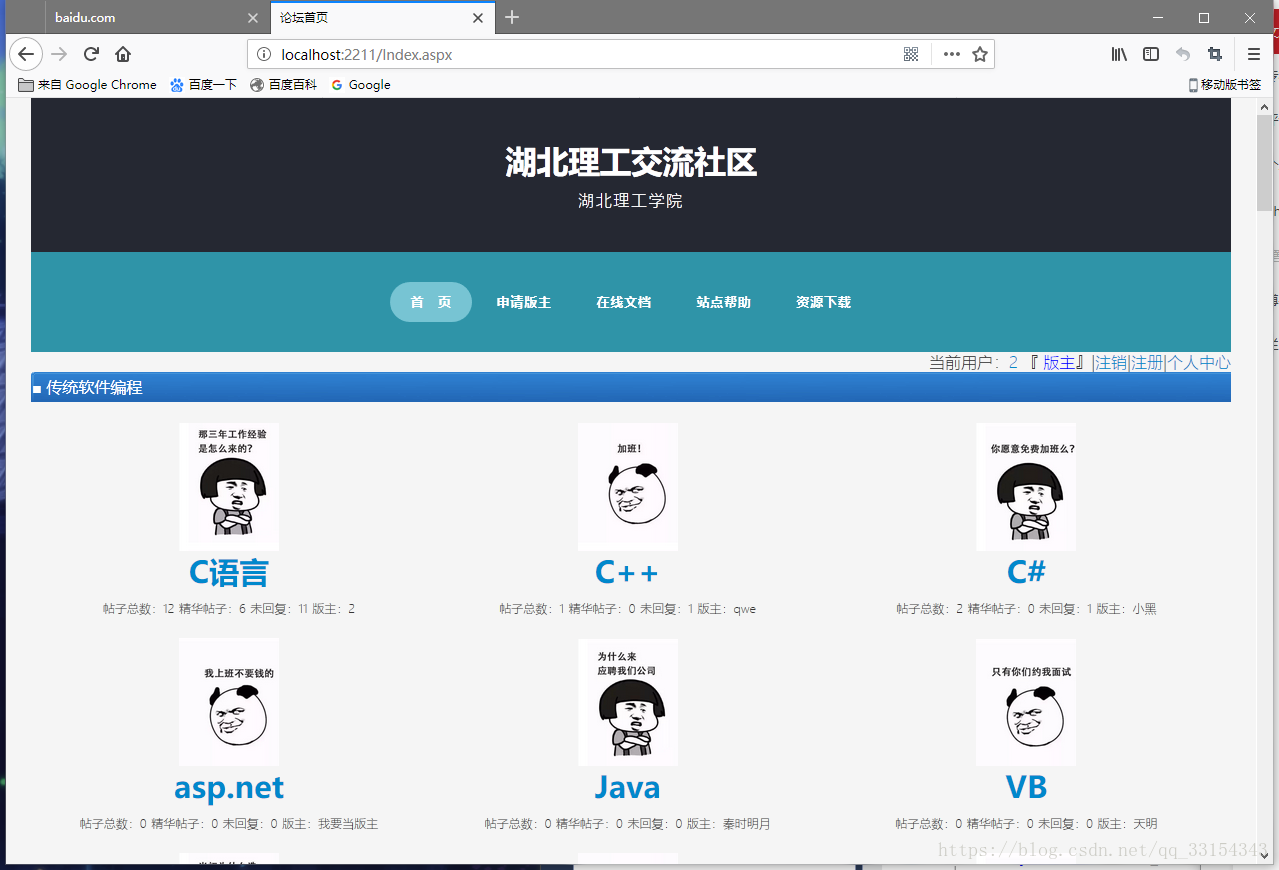Go back with the browser back arrow
Image resolution: width=1279 pixels, height=870 pixels.
[x=26, y=54]
